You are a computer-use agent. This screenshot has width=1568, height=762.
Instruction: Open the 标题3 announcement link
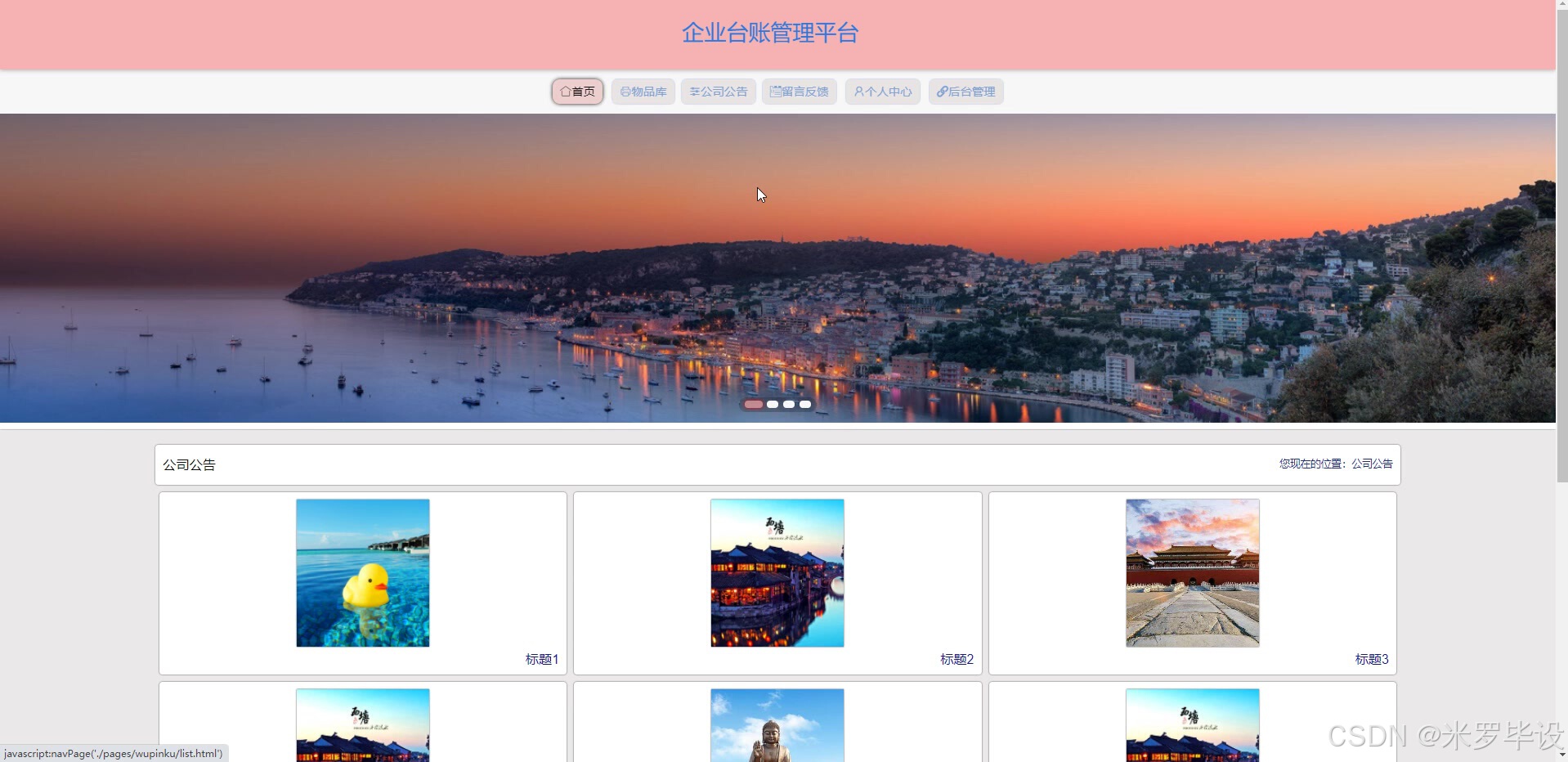point(1372,659)
